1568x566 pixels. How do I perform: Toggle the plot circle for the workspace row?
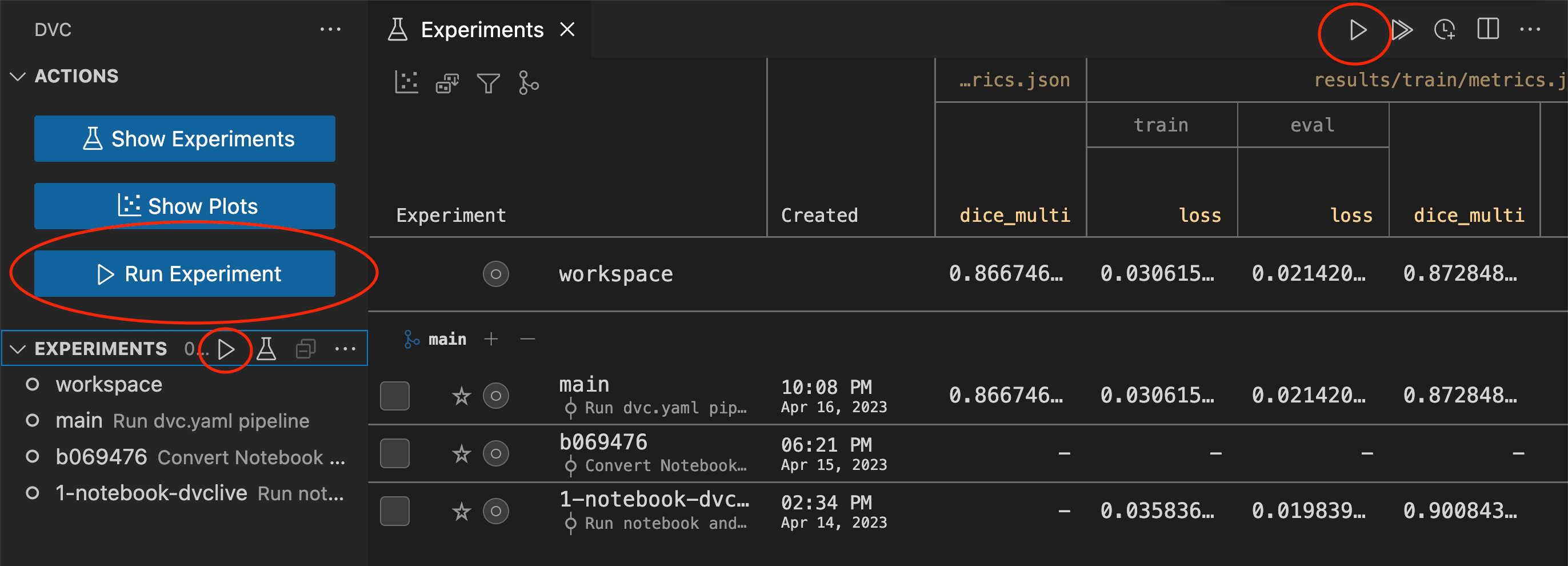pos(495,274)
